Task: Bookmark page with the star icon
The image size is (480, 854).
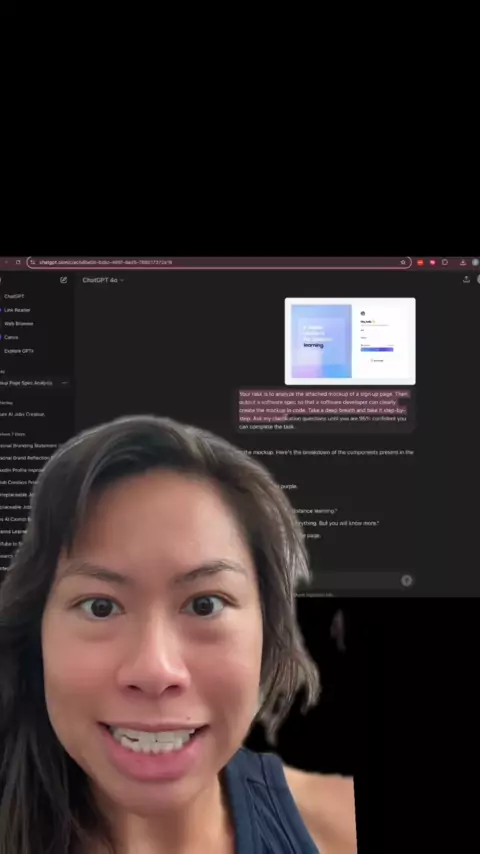Action: pos(403,262)
